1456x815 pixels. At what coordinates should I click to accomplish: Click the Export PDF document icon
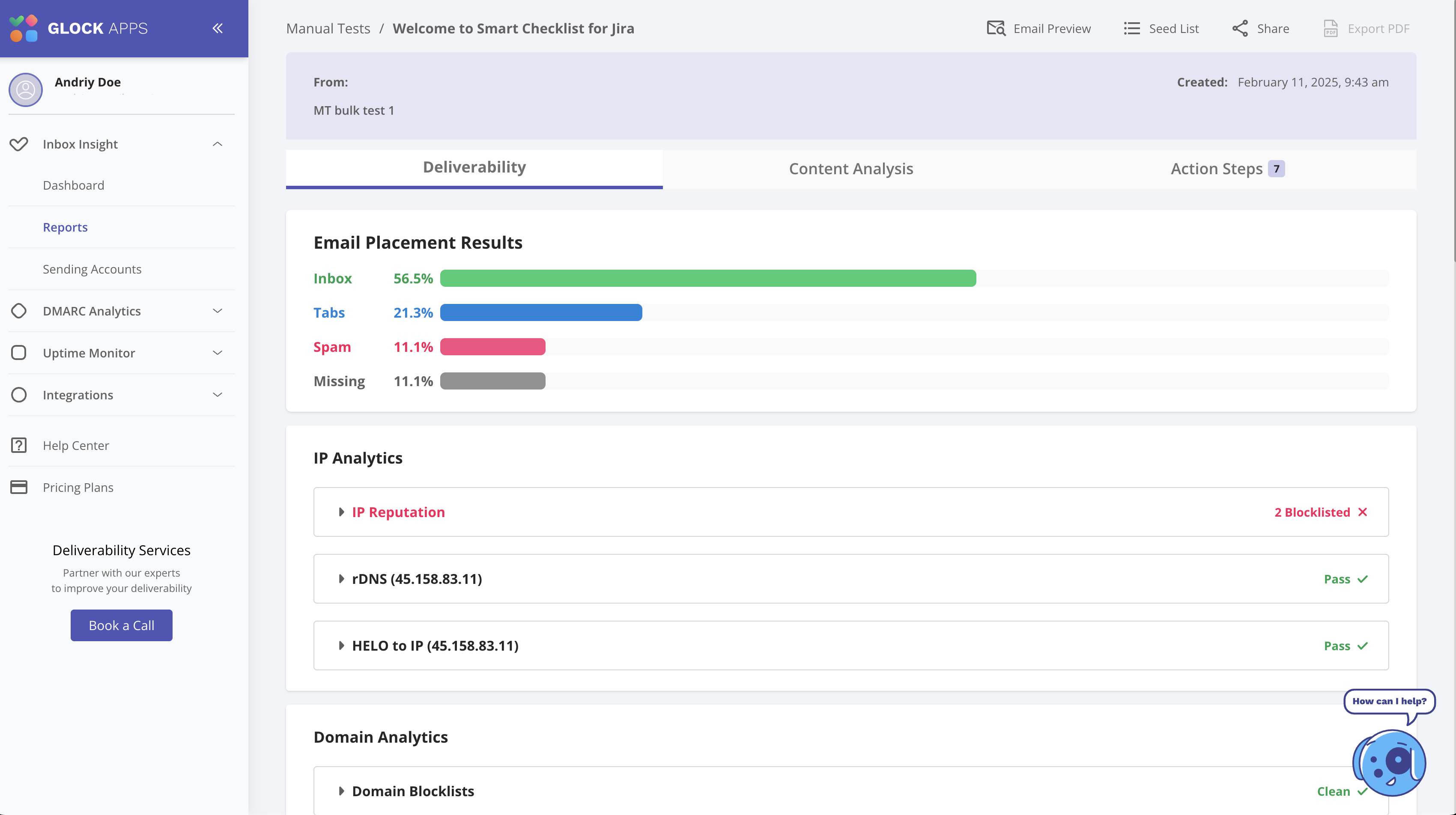pos(1331,28)
